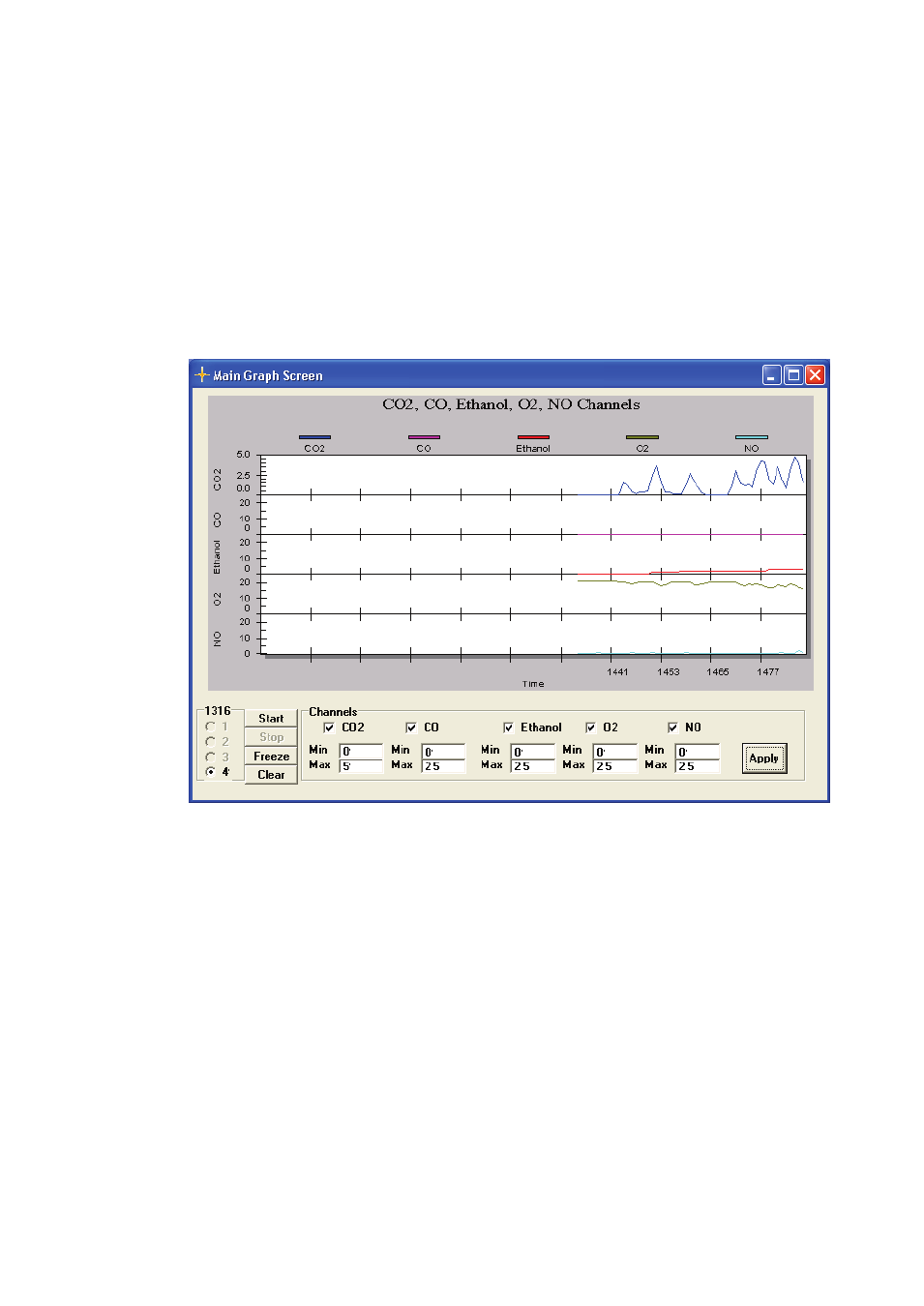Click the Clear button
924x1306 pixels.
(271, 775)
